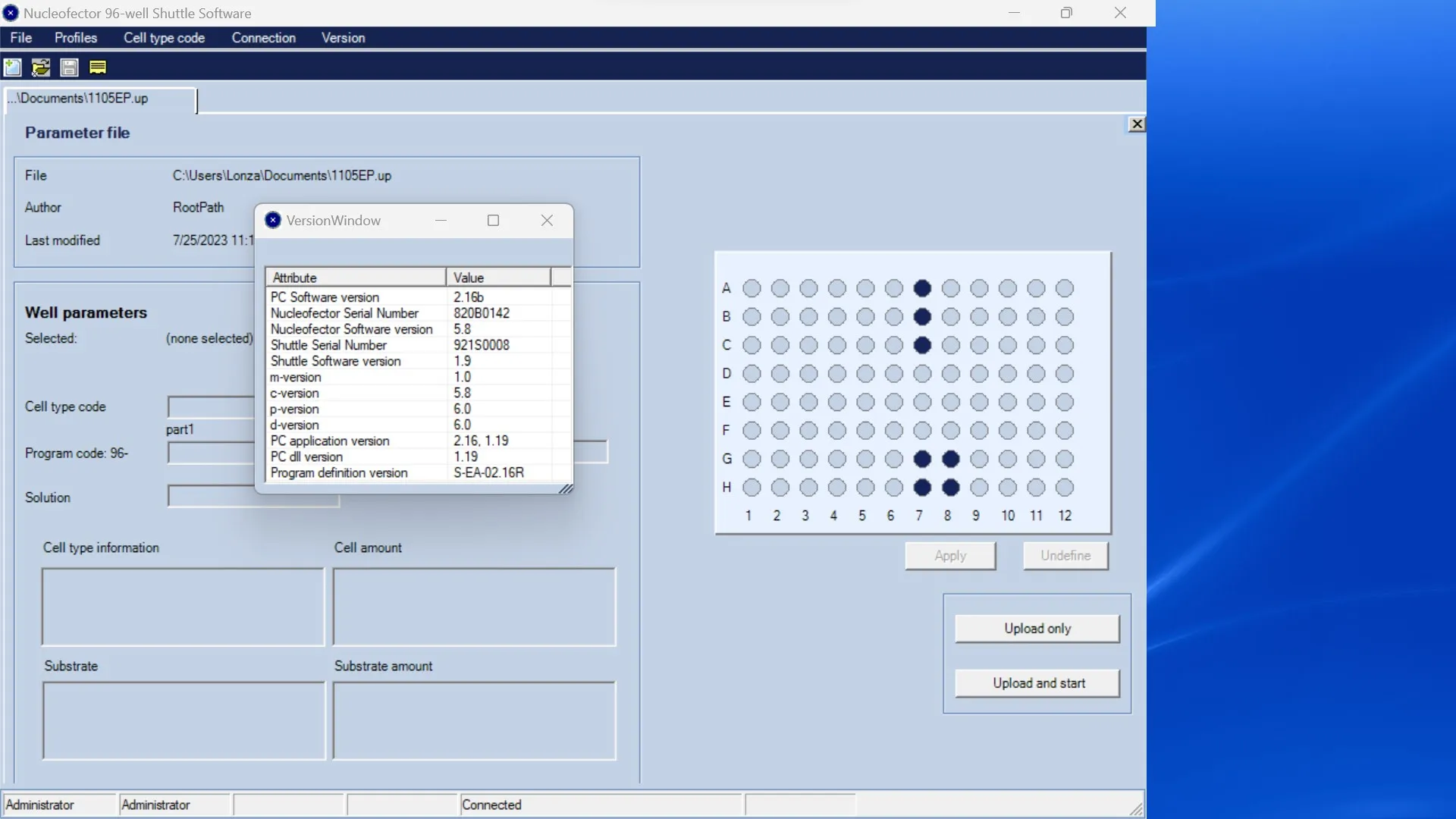Click the Undefine button

(x=1065, y=556)
